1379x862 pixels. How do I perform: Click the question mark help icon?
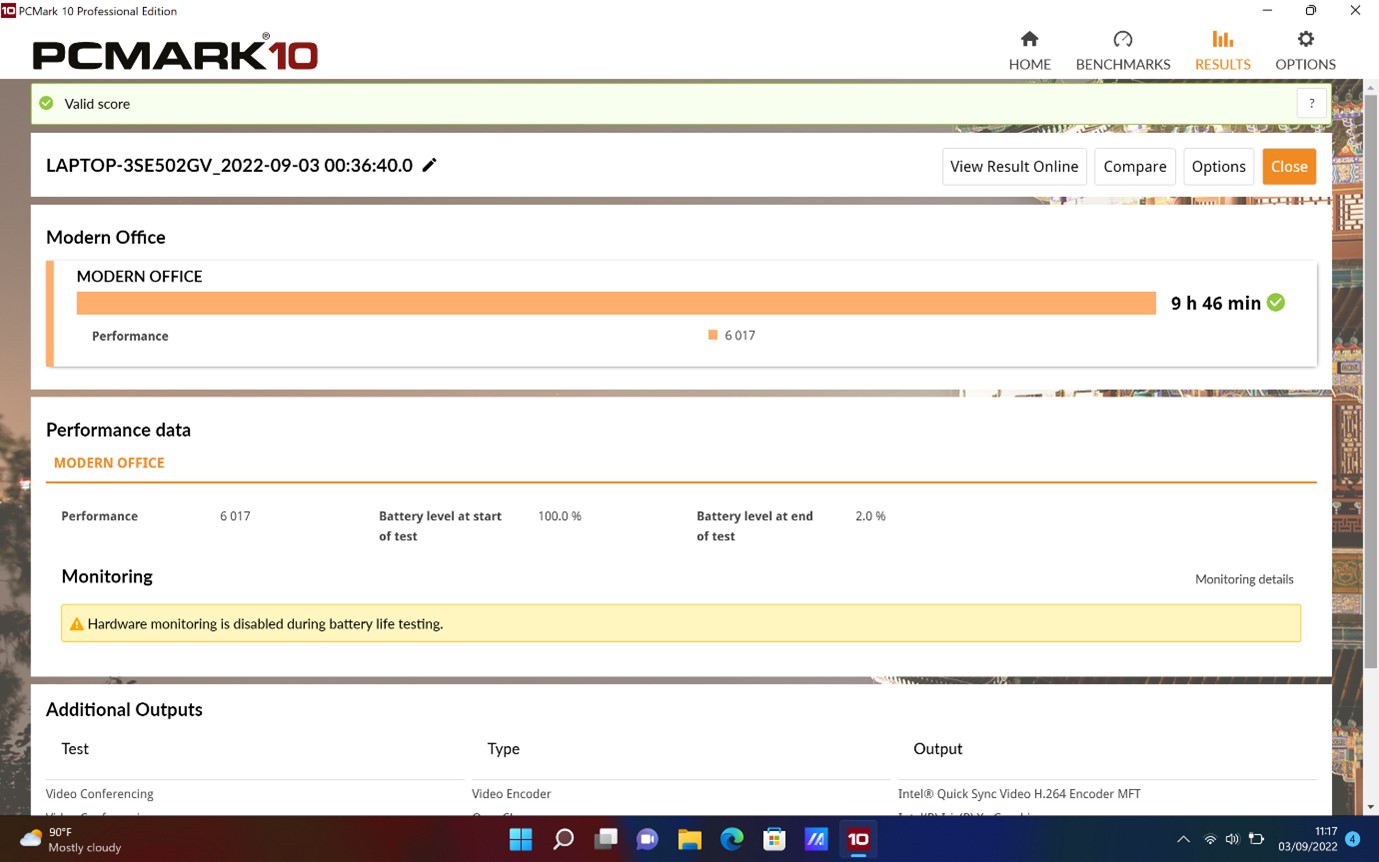(1311, 103)
